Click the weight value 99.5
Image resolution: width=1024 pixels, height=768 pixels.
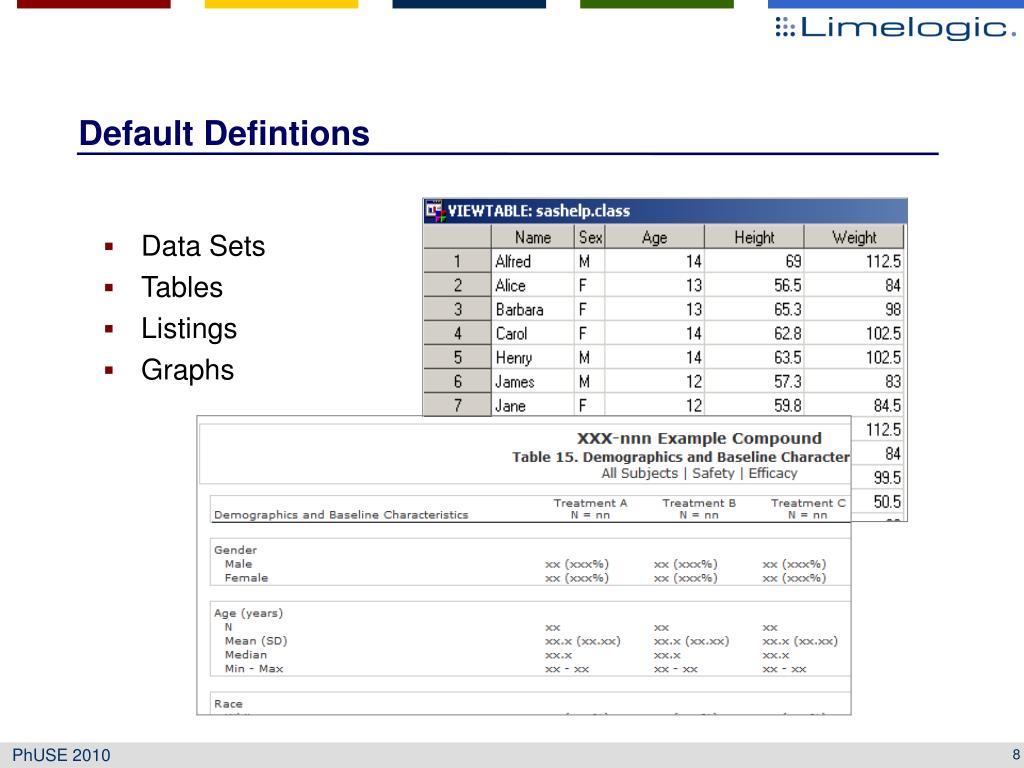point(888,478)
